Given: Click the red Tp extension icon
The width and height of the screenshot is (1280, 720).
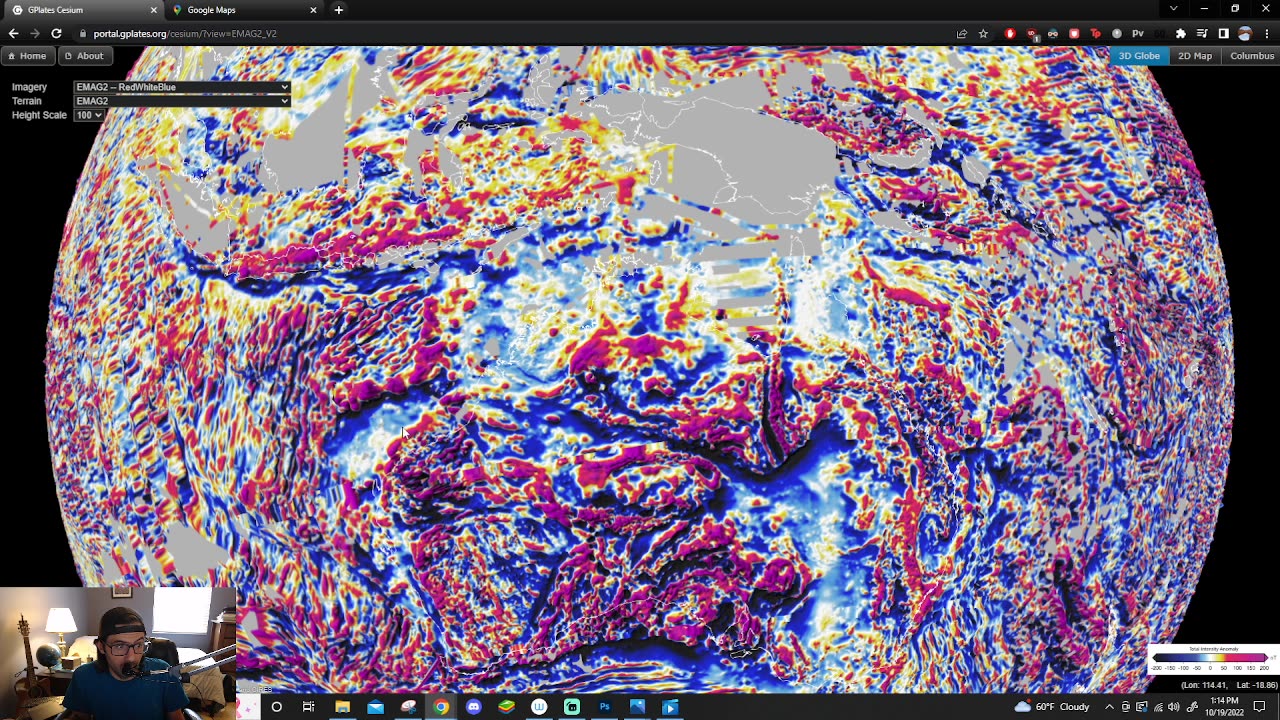Looking at the screenshot, I should pyautogui.click(x=1095, y=33).
